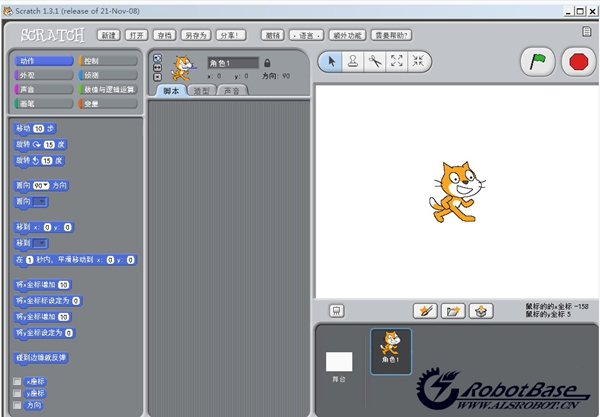
Task: Select the arrow pointer tool
Action: (331, 61)
